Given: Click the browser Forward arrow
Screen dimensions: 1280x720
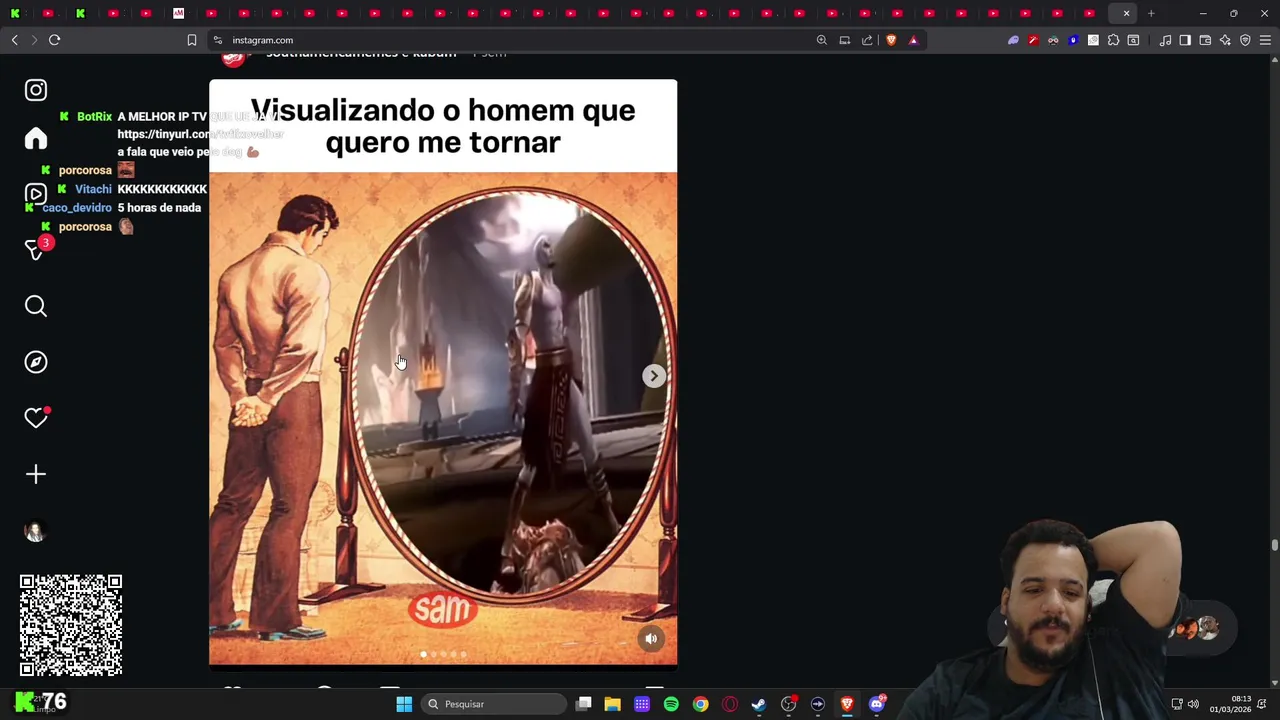Looking at the screenshot, I should [34, 40].
